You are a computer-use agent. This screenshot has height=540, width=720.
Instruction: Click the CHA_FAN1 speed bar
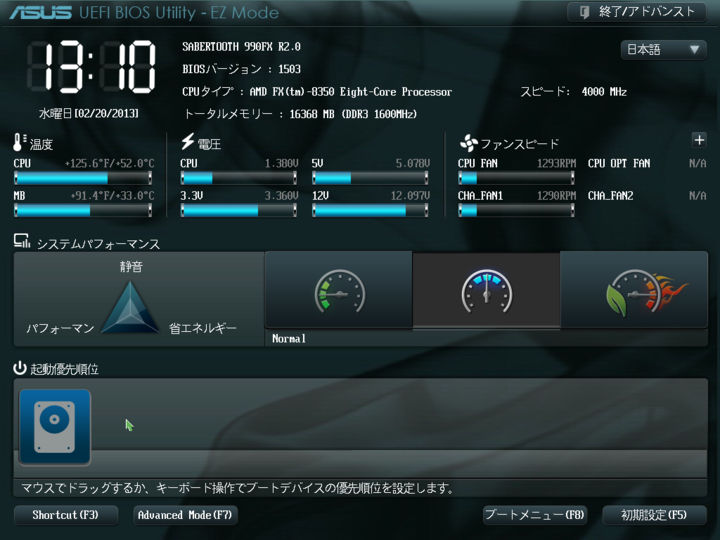(x=516, y=210)
